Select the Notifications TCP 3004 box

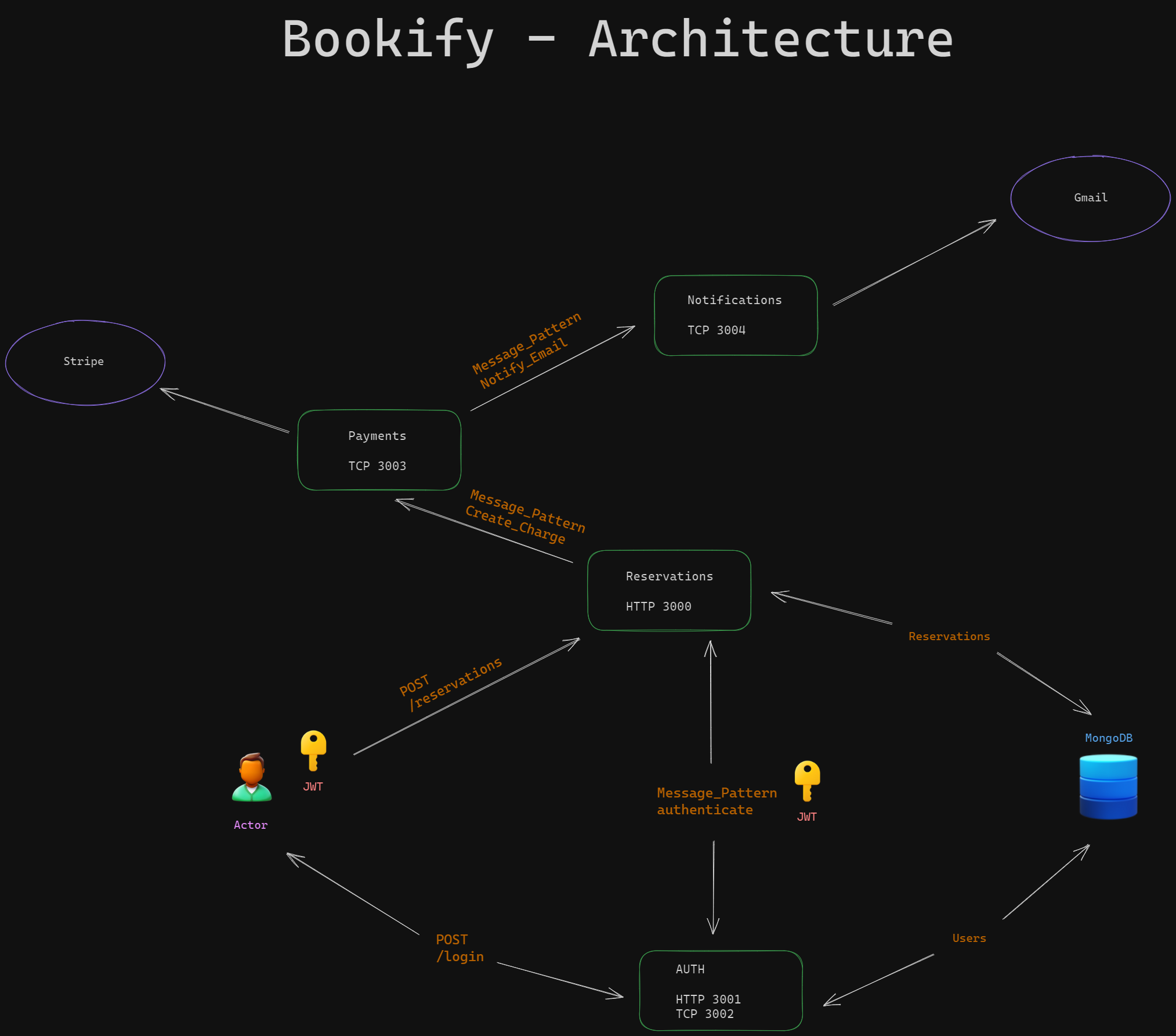(x=735, y=315)
